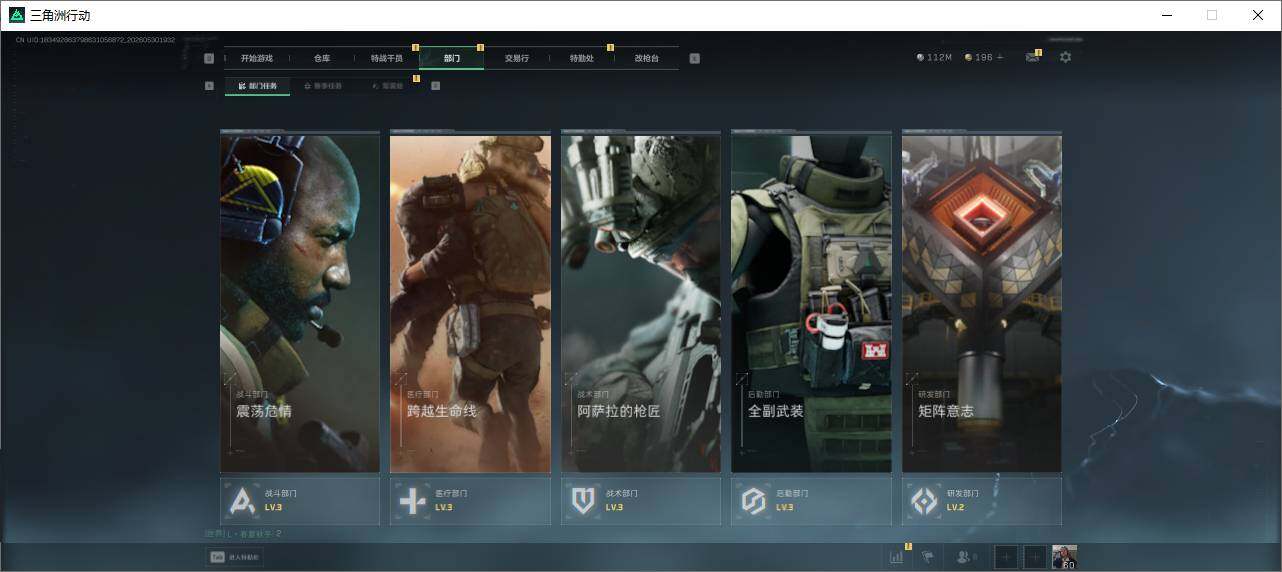Click the 三角洲行动 app logo in the title bar
This screenshot has width=1282, height=572.
click(16, 15)
